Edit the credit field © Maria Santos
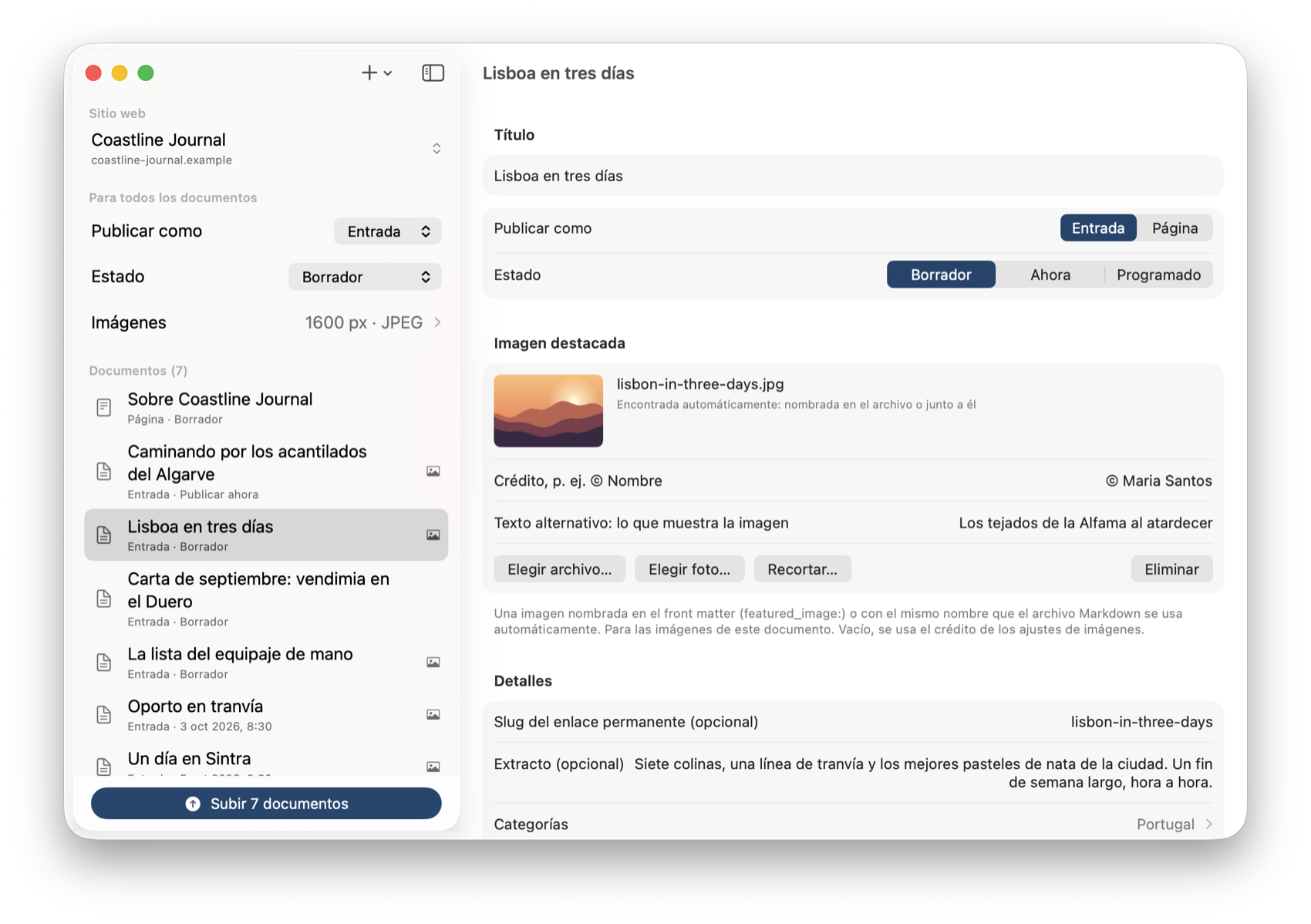 [1158, 481]
